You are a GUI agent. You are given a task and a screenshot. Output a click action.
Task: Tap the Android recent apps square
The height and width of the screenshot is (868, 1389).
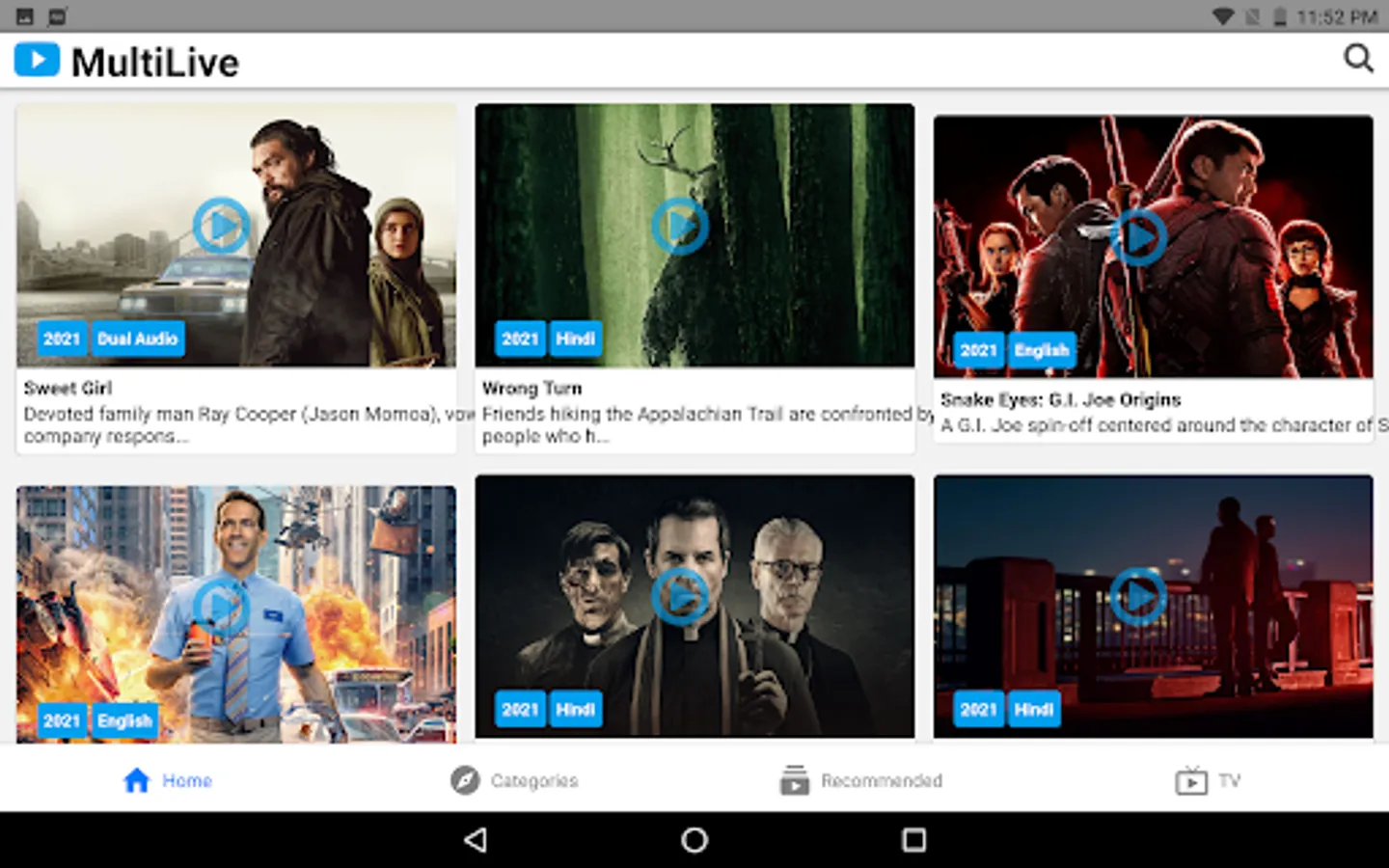(x=913, y=840)
